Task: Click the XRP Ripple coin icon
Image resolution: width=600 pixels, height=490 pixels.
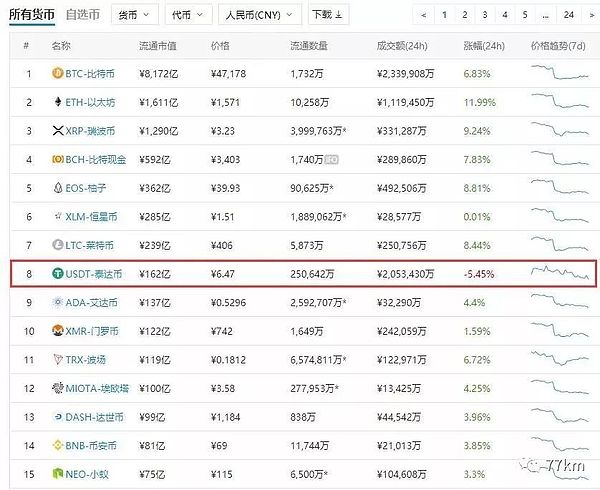Action: pos(57,131)
